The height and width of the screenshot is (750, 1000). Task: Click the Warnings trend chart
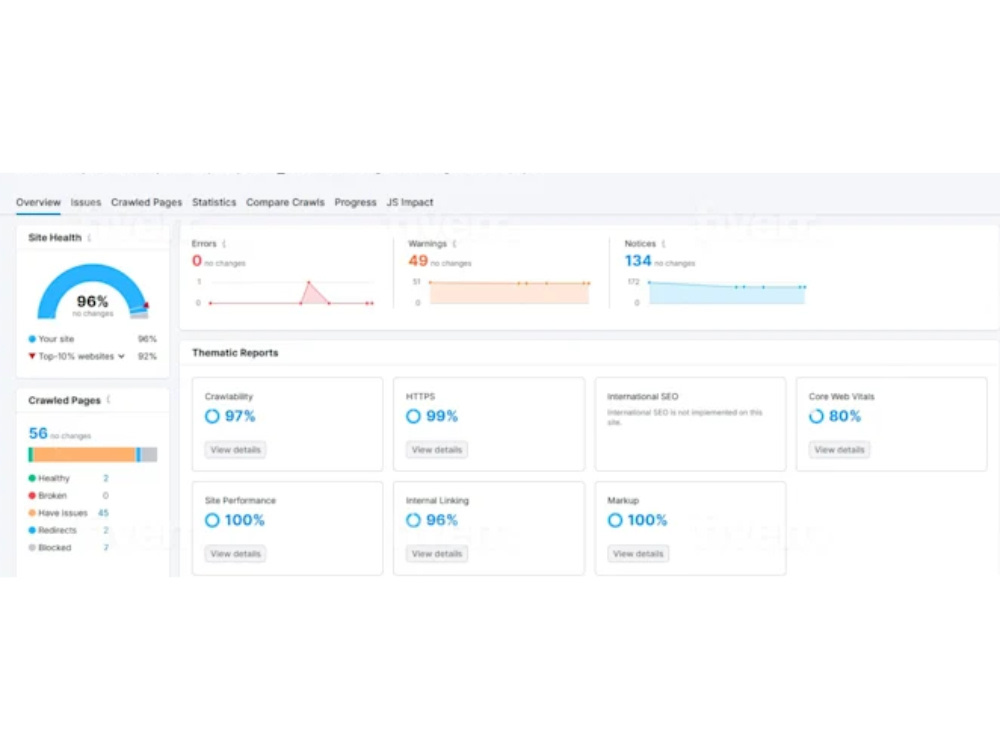(510, 293)
